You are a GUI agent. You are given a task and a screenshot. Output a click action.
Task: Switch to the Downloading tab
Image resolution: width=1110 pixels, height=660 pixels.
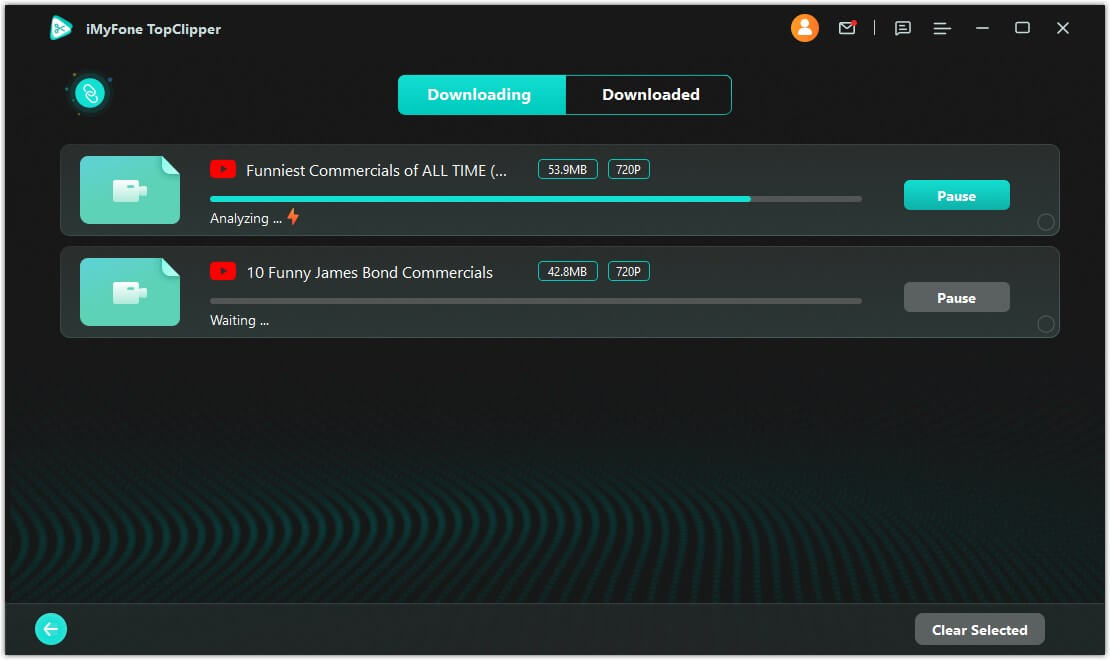[480, 95]
